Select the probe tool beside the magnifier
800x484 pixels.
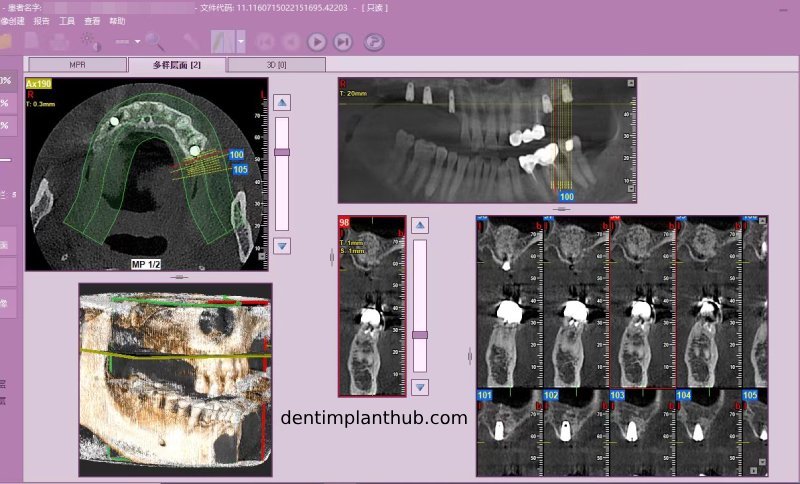(x=192, y=41)
